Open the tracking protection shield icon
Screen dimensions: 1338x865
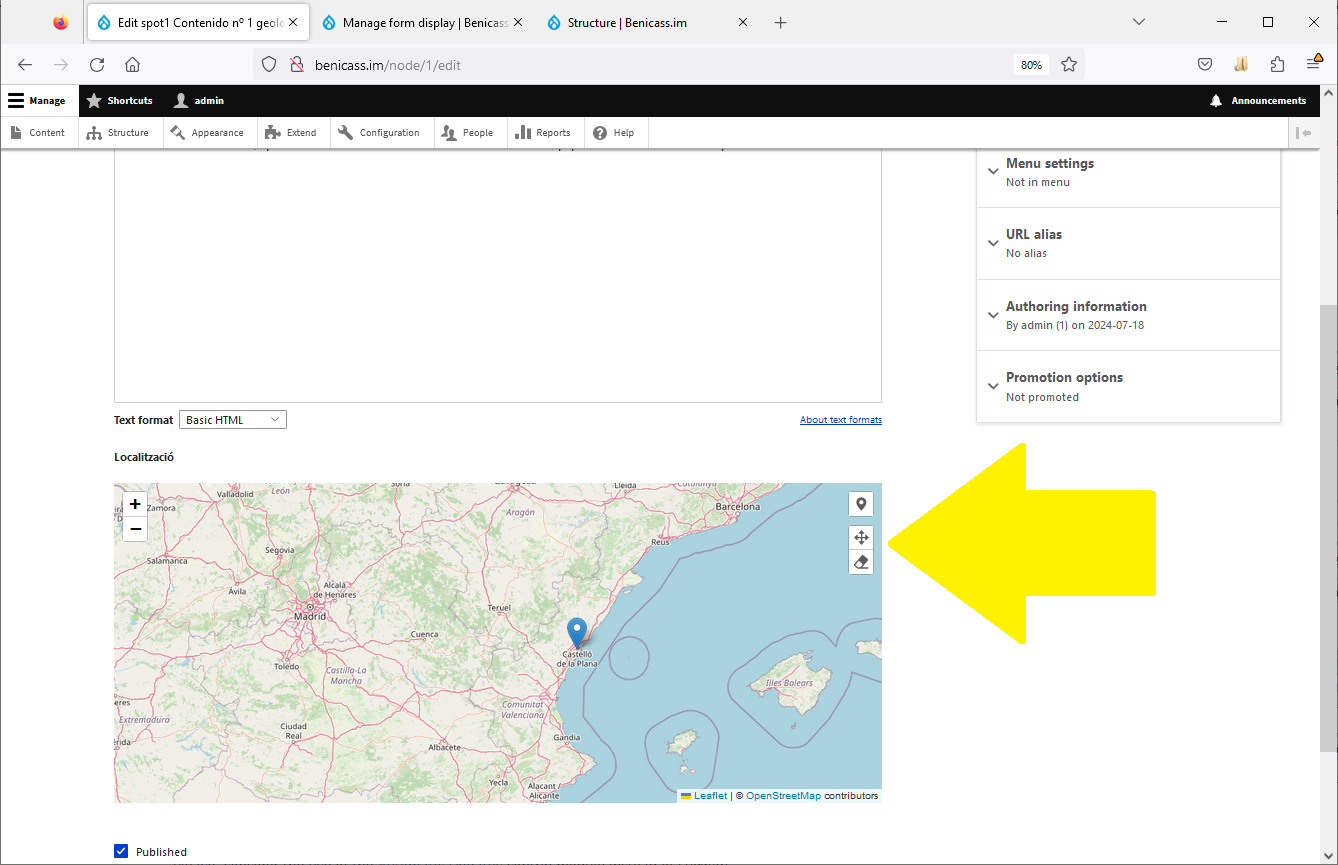tap(268, 64)
